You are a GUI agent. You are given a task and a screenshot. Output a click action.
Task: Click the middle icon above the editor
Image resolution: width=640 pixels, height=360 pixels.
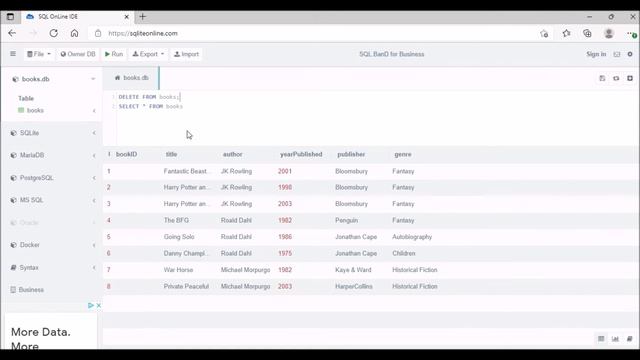pos(616,78)
